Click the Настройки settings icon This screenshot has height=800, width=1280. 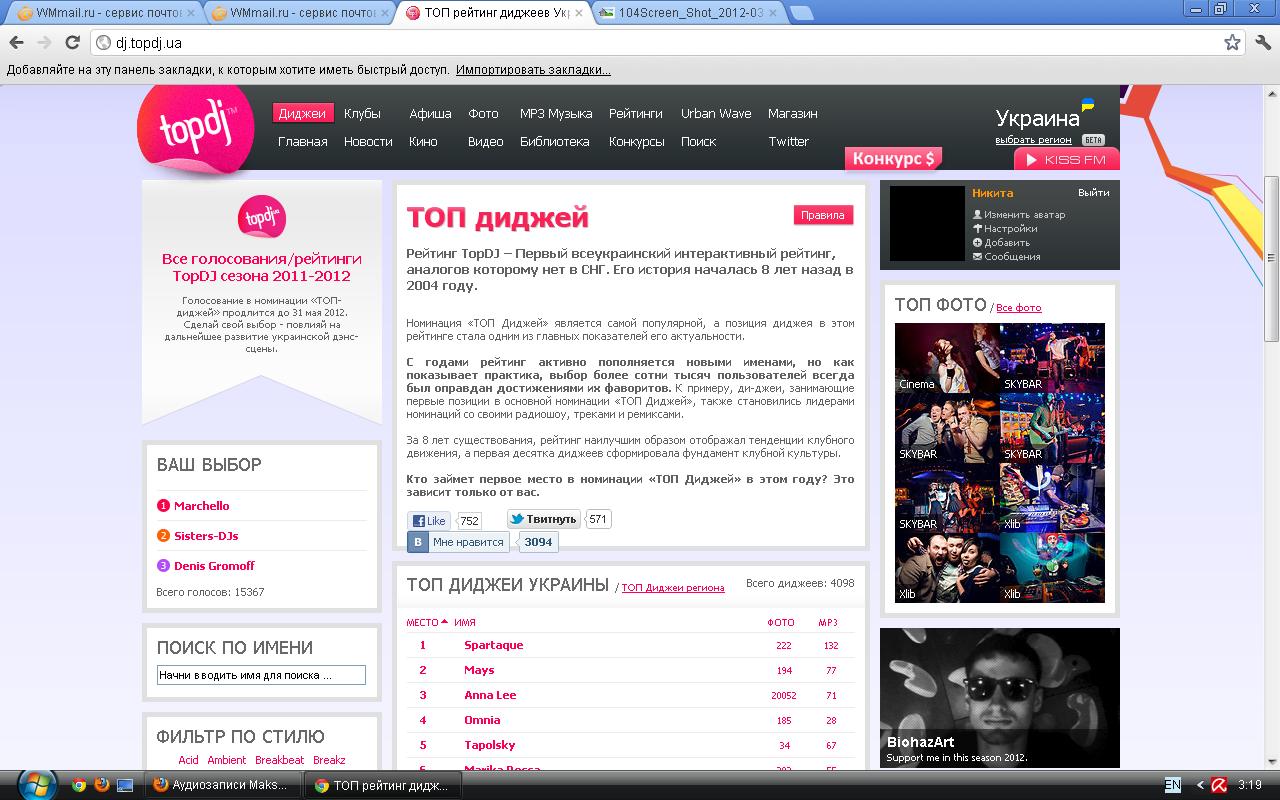point(977,229)
